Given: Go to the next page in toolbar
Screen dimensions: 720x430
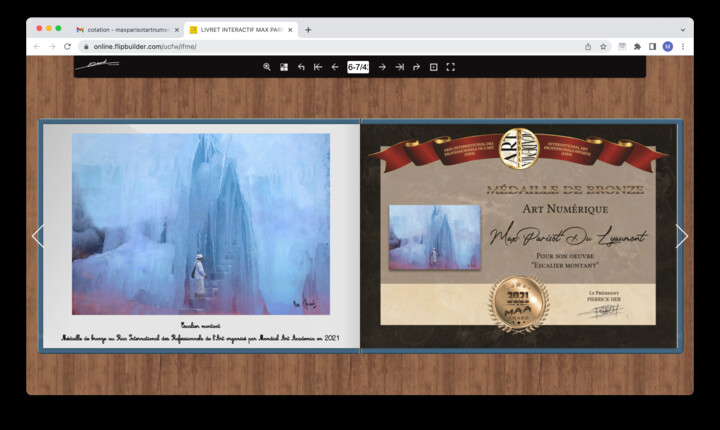Looking at the screenshot, I should 382,67.
